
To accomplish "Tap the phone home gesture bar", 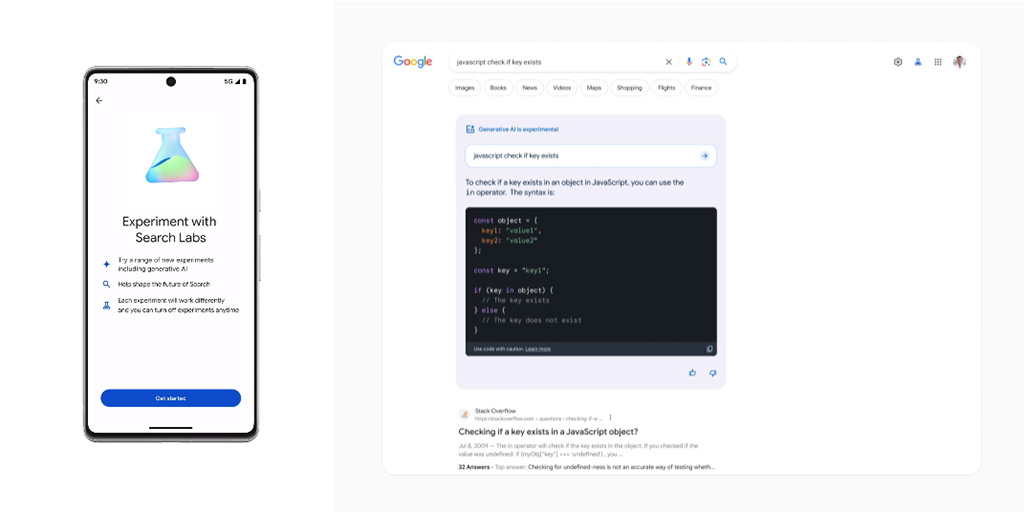I will [170, 428].
